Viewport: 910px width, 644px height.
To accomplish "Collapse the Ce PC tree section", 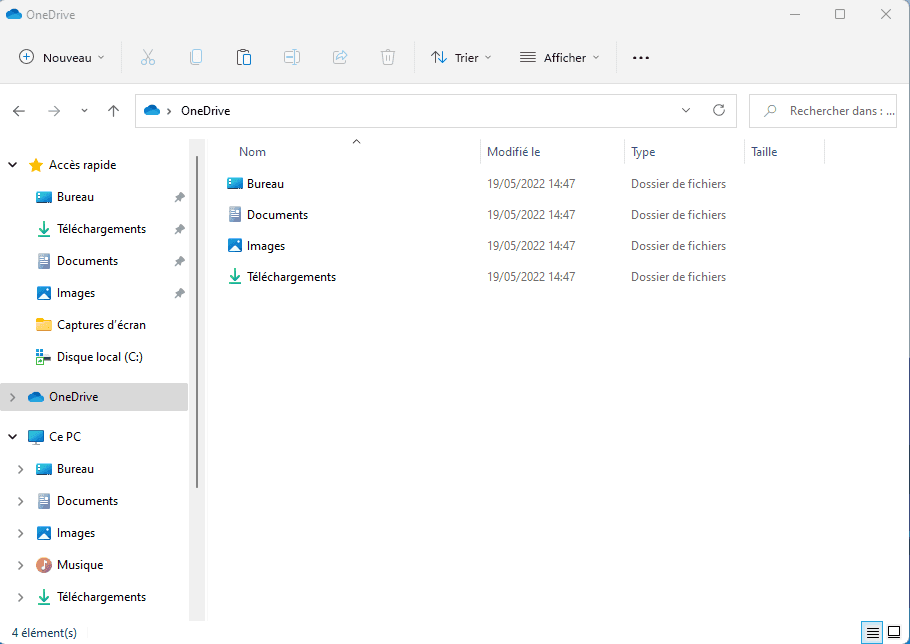I will [12, 437].
